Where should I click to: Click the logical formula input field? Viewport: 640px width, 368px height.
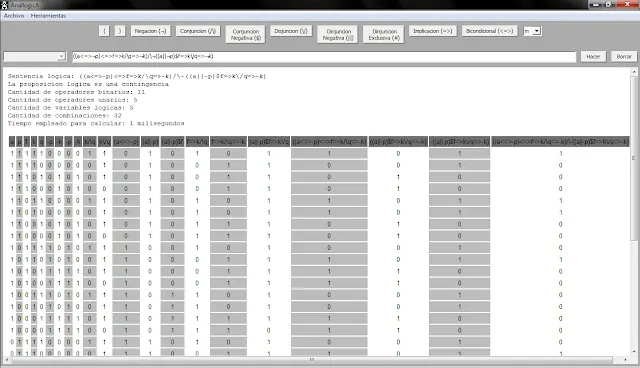click(x=324, y=56)
